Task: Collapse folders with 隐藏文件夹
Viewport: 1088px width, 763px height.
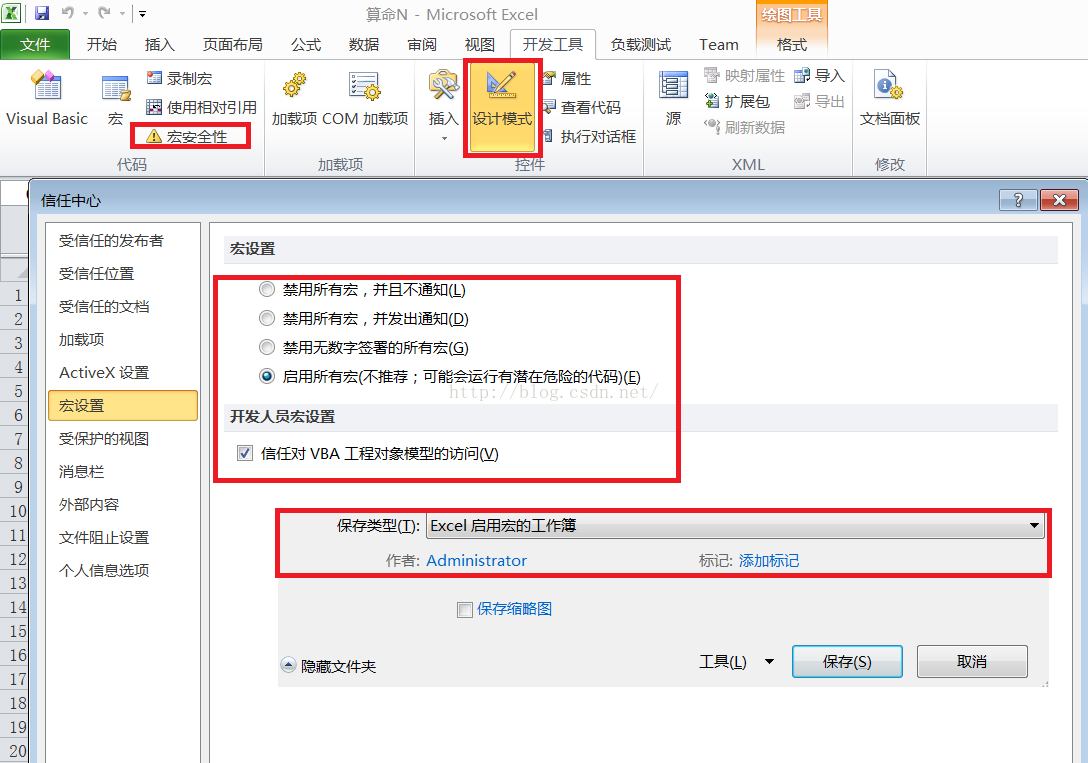Action: (x=328, y=666)
